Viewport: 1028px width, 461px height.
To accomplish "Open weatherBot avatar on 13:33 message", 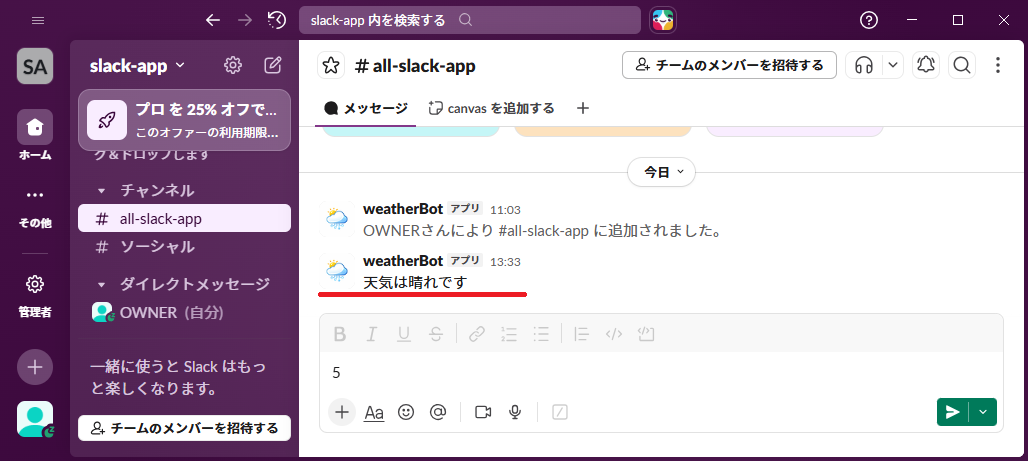I will pos(337,270).
